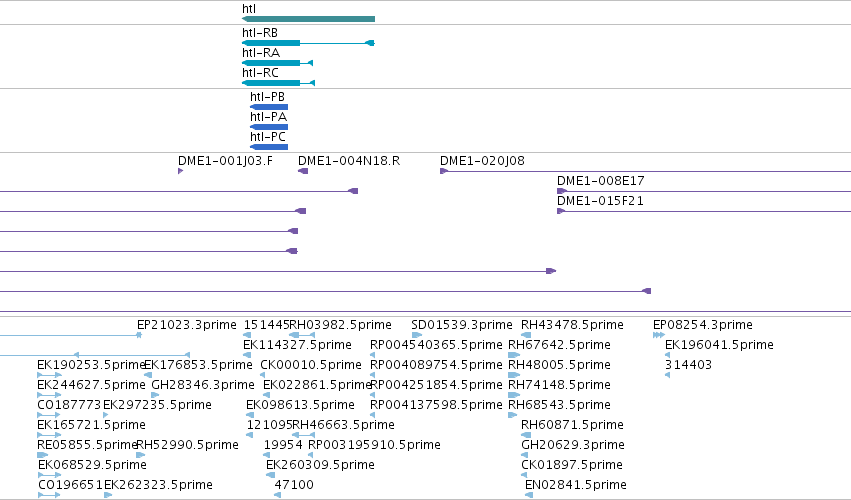This screenshot has height=500, width=851.
Task: Click the EK196041.5prime EST label
Action: pyautogui.click(x=720, y=345)
